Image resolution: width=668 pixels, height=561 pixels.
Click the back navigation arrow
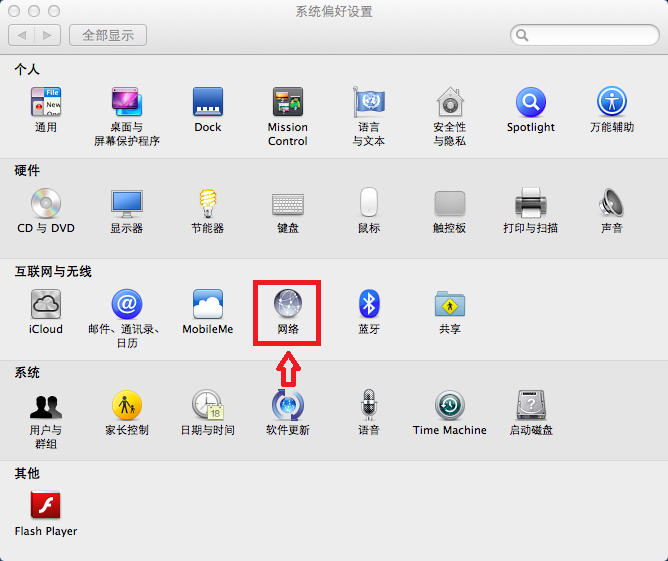pyautogui.click(x=23, y=35)
